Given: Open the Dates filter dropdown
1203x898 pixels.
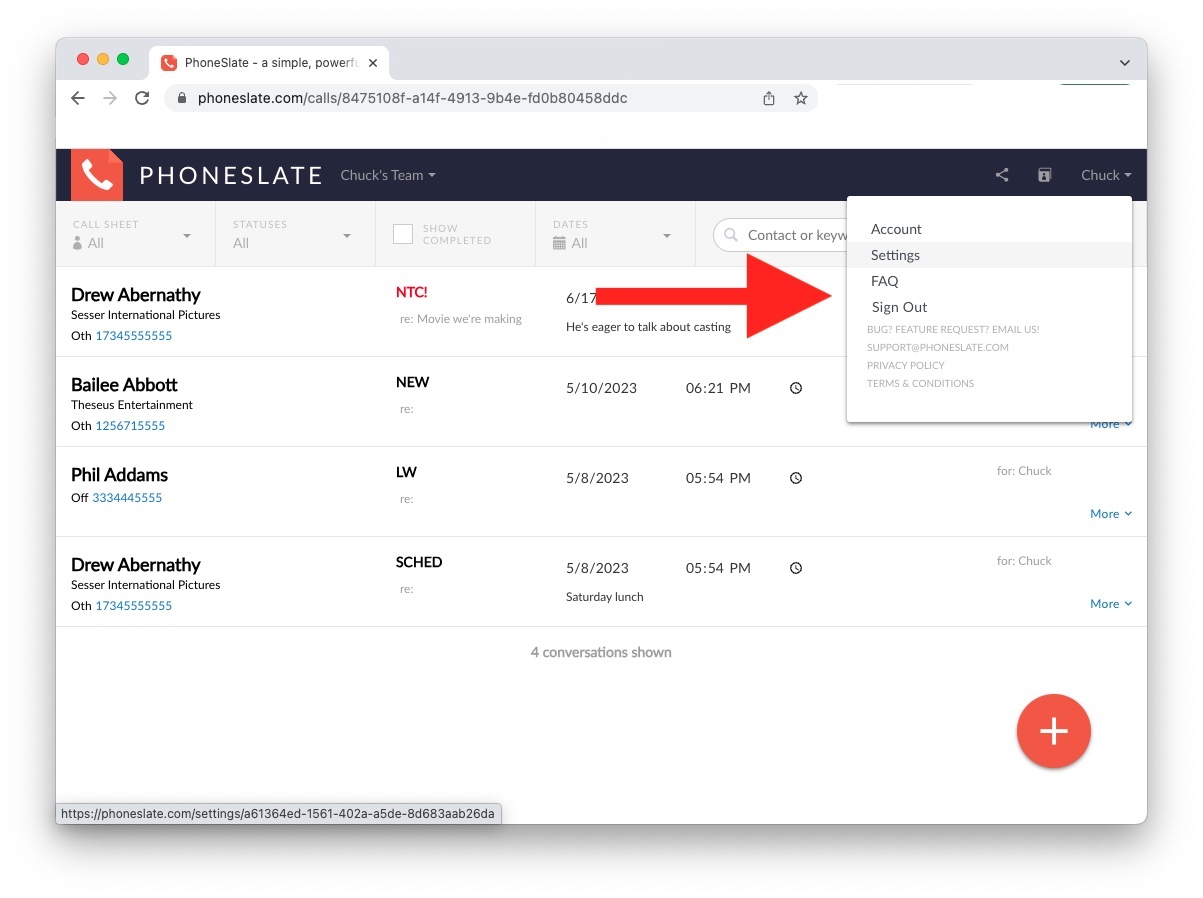Looking at the screenshot, I should point(615,234).
